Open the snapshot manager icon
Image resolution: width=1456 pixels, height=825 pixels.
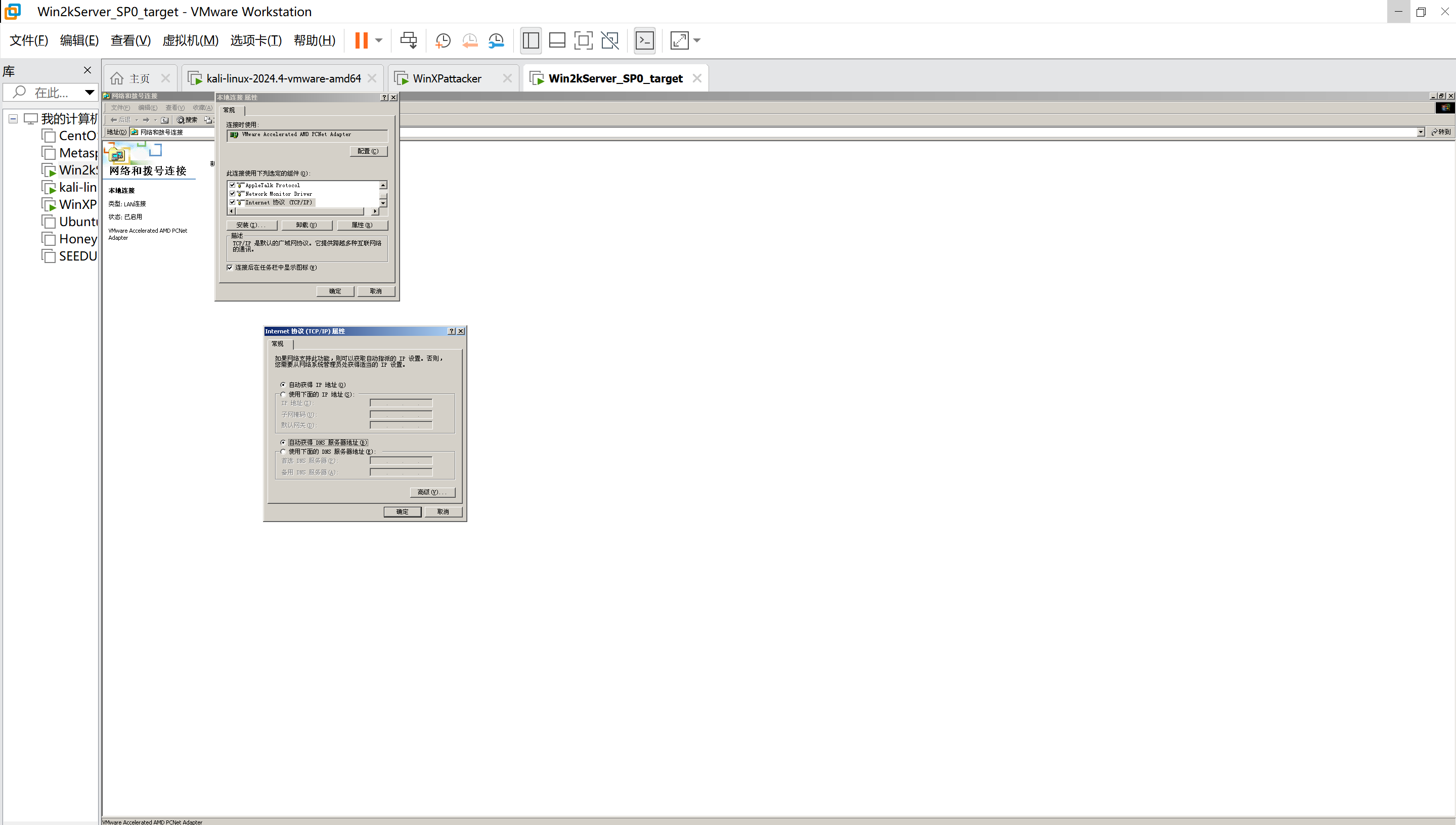[x=496, y=40]
